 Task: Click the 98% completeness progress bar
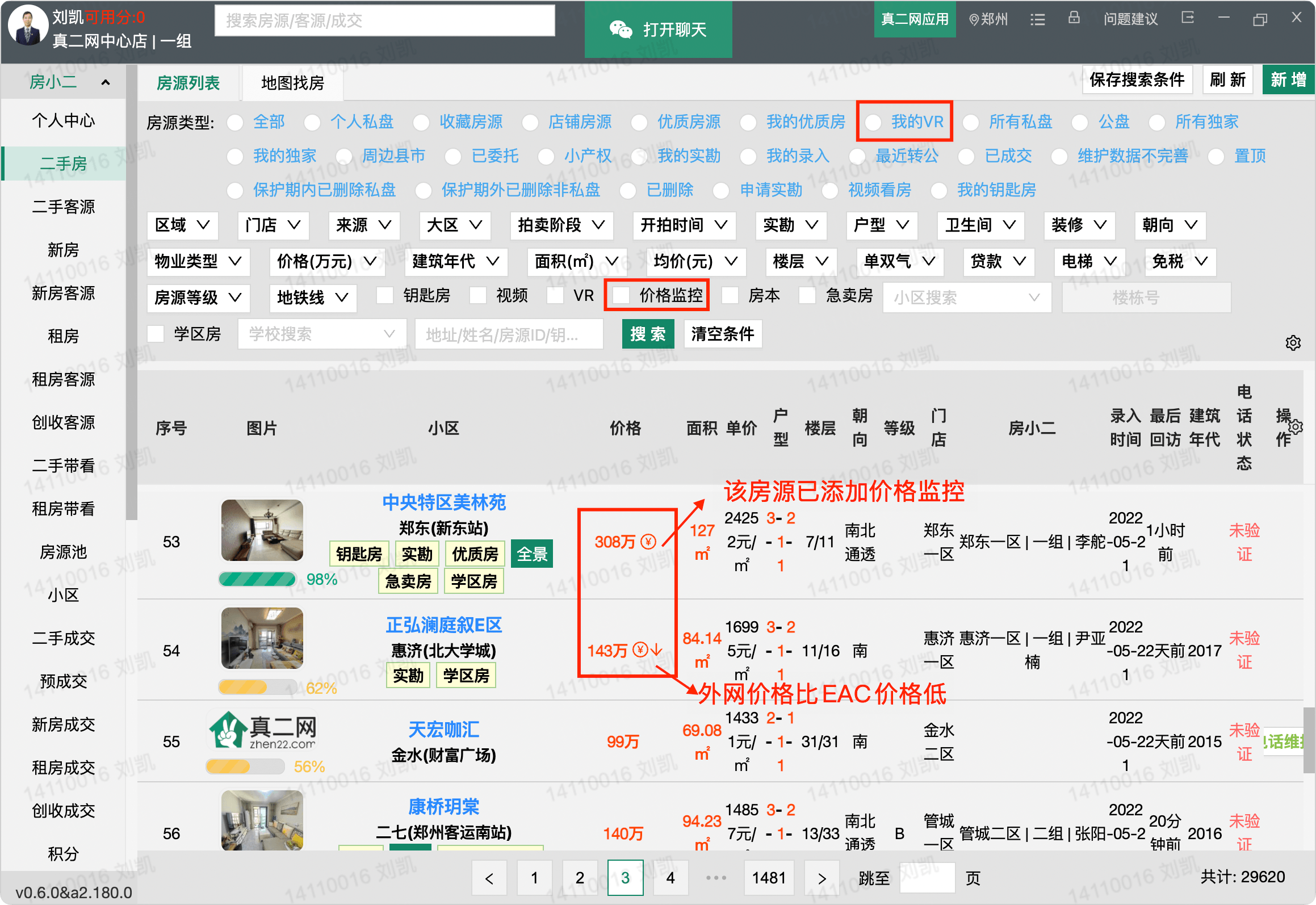(x=258, y=579)
